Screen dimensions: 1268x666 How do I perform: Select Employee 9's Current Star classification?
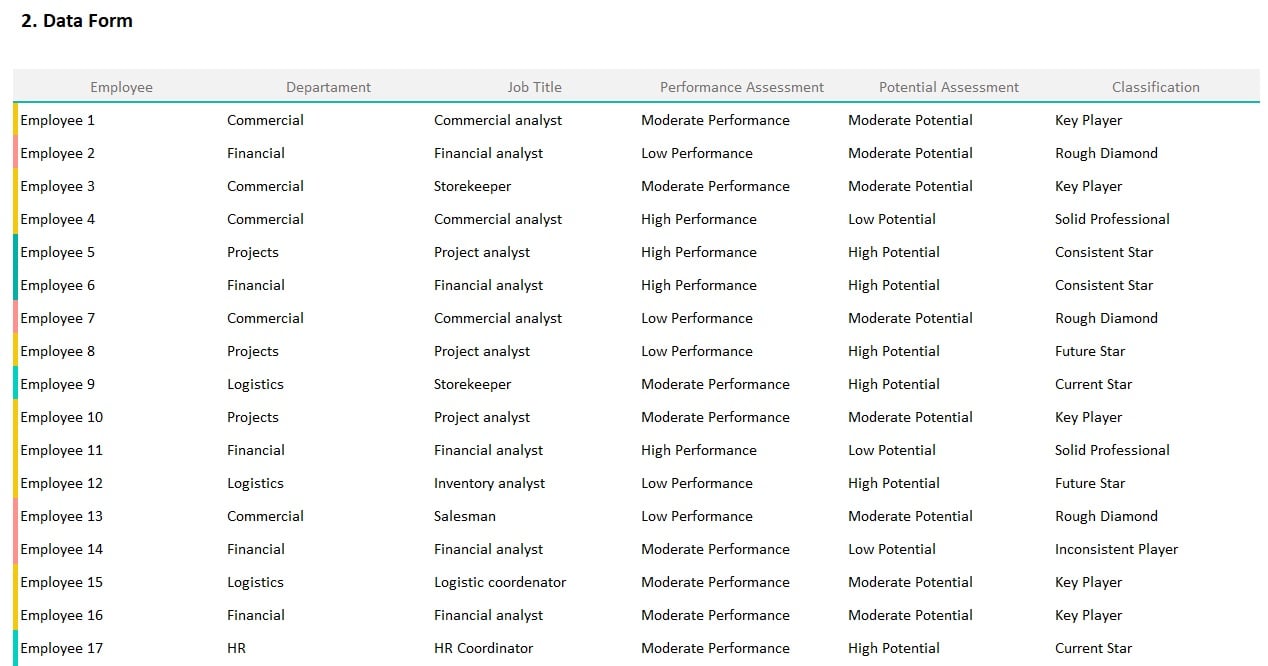(x=1093, y=384)
